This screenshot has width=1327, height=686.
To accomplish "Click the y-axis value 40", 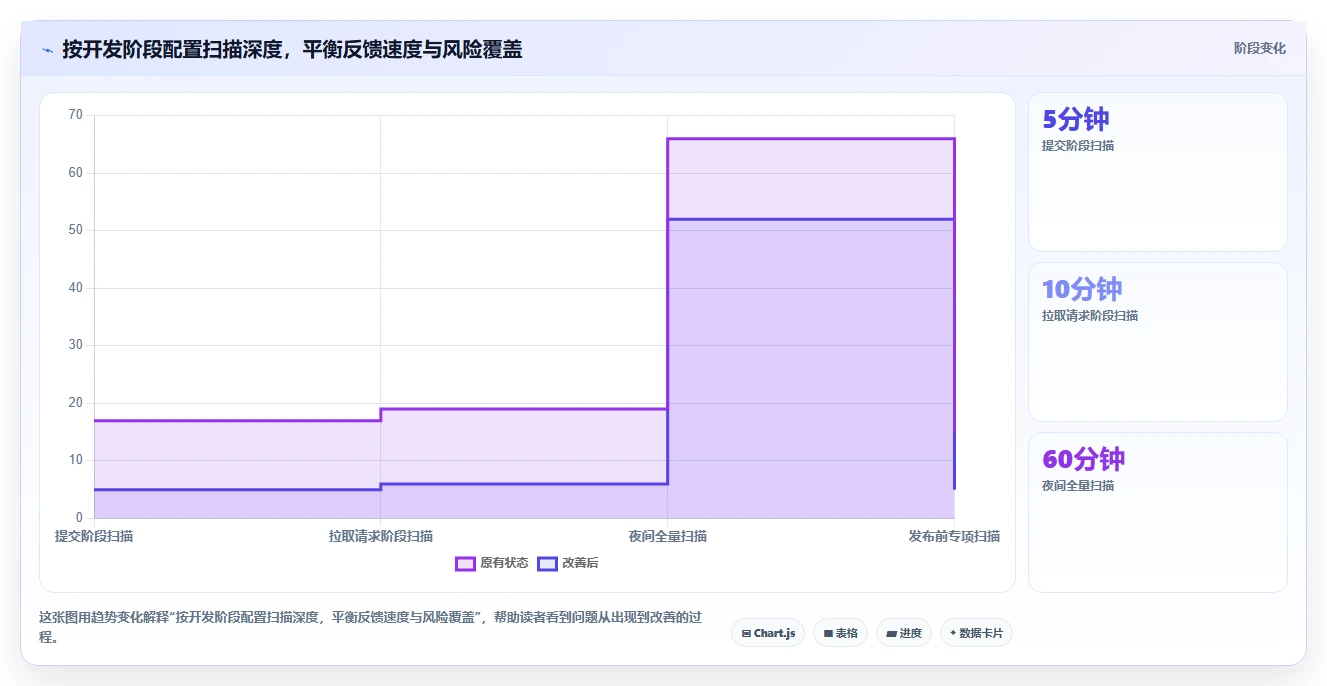I will [75, 288].
